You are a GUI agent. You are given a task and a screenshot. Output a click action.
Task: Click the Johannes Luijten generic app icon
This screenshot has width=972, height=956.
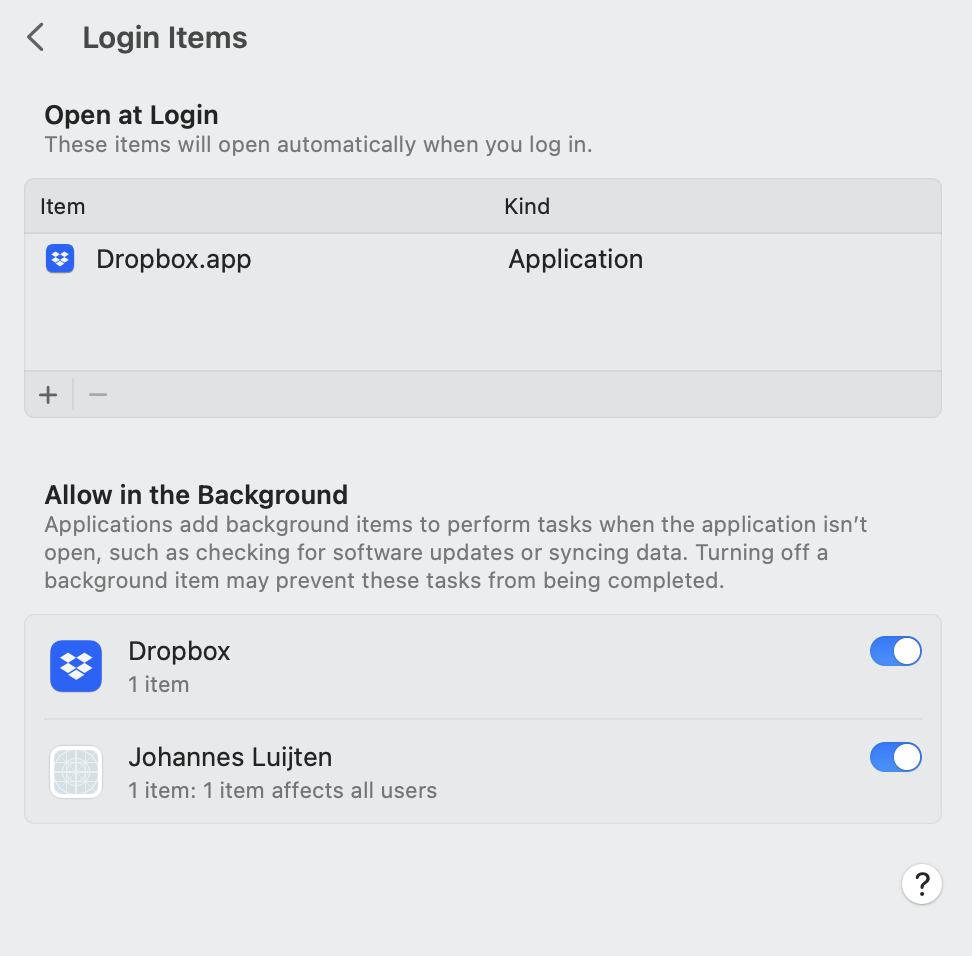pyautogui.click(x=76, y=772)
